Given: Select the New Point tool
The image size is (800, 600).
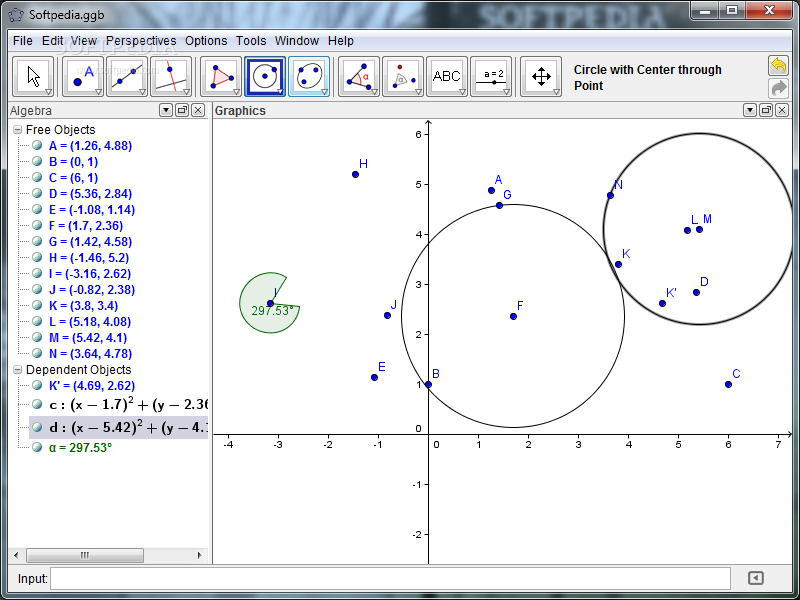Looking at the screenshot, I should (x=83, y=77).
